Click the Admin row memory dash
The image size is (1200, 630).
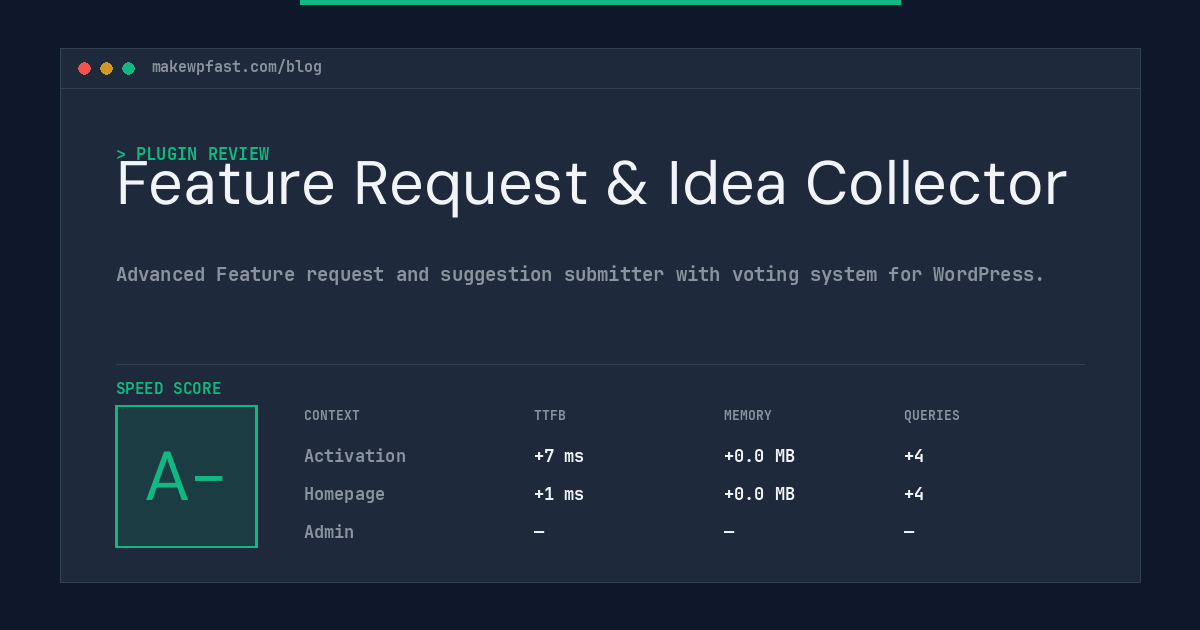729,532
